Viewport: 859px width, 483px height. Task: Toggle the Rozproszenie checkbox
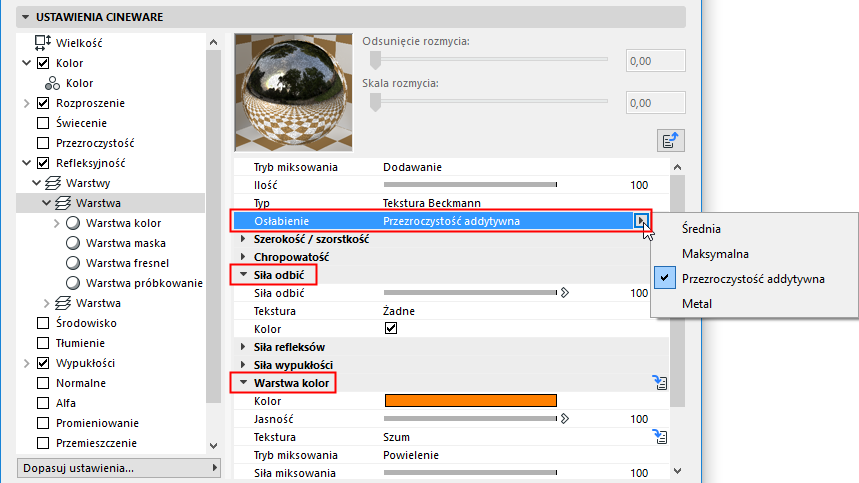pyautogui.click(x=43, y=103)
